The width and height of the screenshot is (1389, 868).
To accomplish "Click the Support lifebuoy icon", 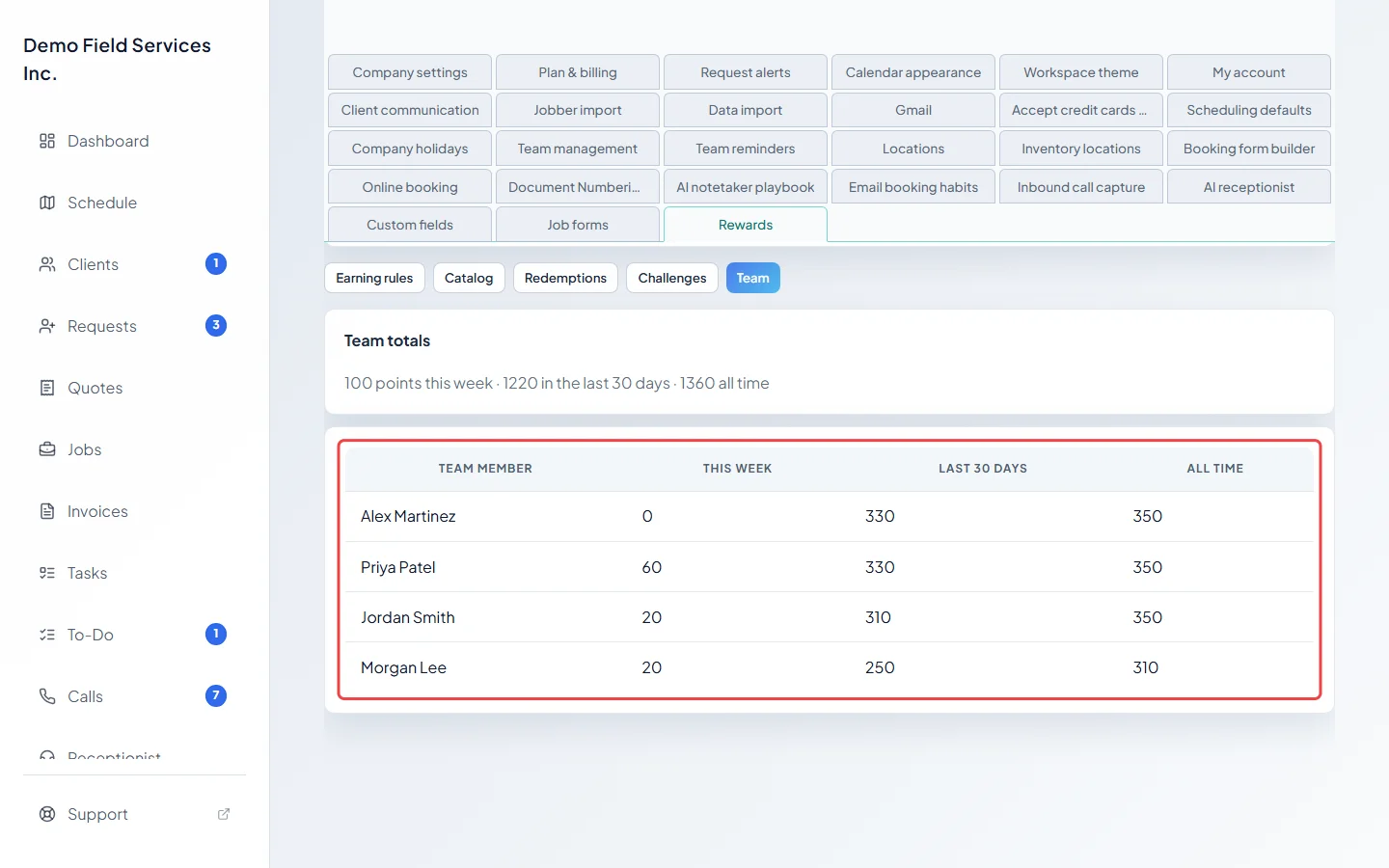I will coord(47,814).
